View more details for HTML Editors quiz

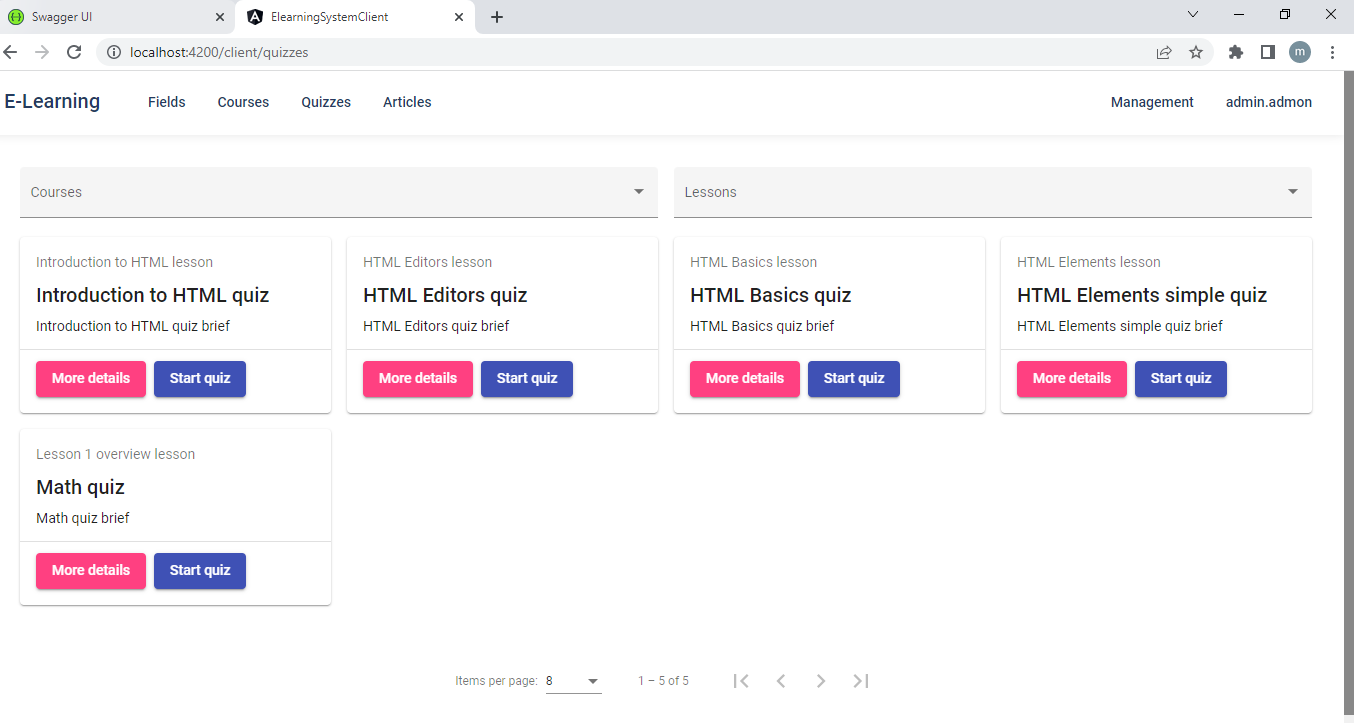click(x=417, y=379)
